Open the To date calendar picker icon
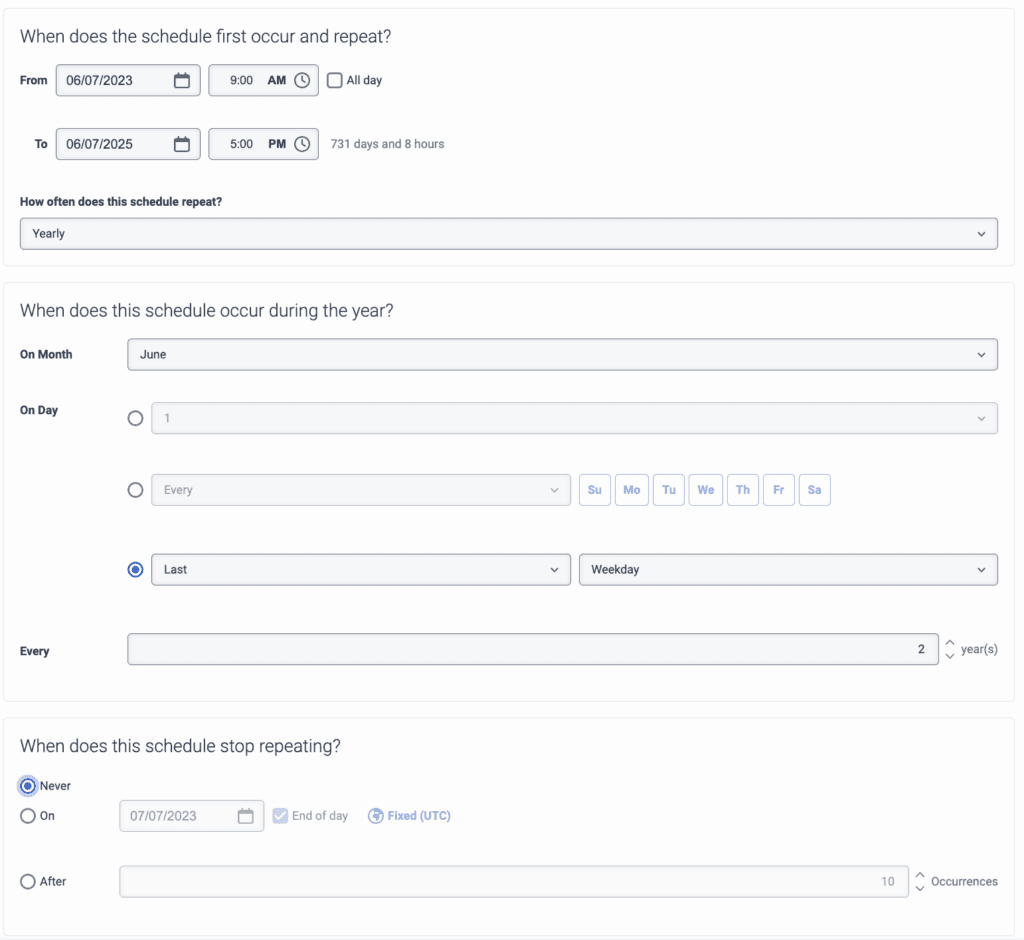 [182, 144]
